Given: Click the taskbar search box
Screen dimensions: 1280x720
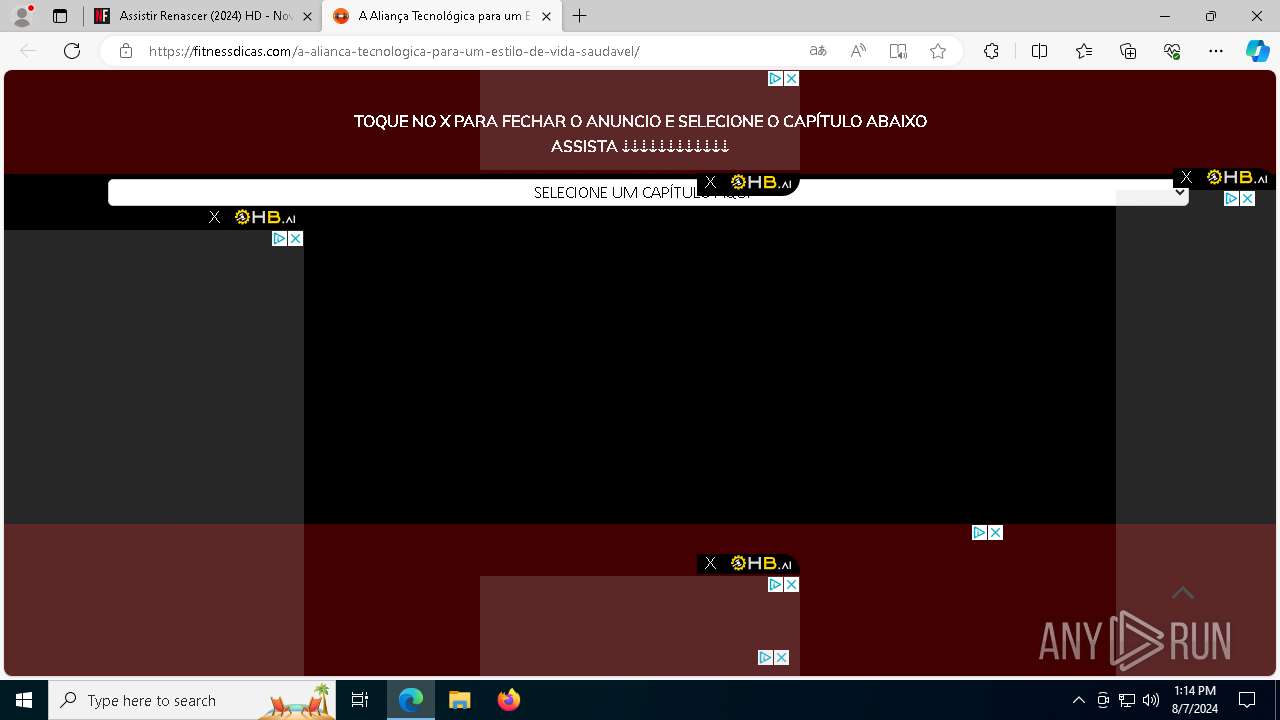Looking at the screenshot, I should coord(192,700).
